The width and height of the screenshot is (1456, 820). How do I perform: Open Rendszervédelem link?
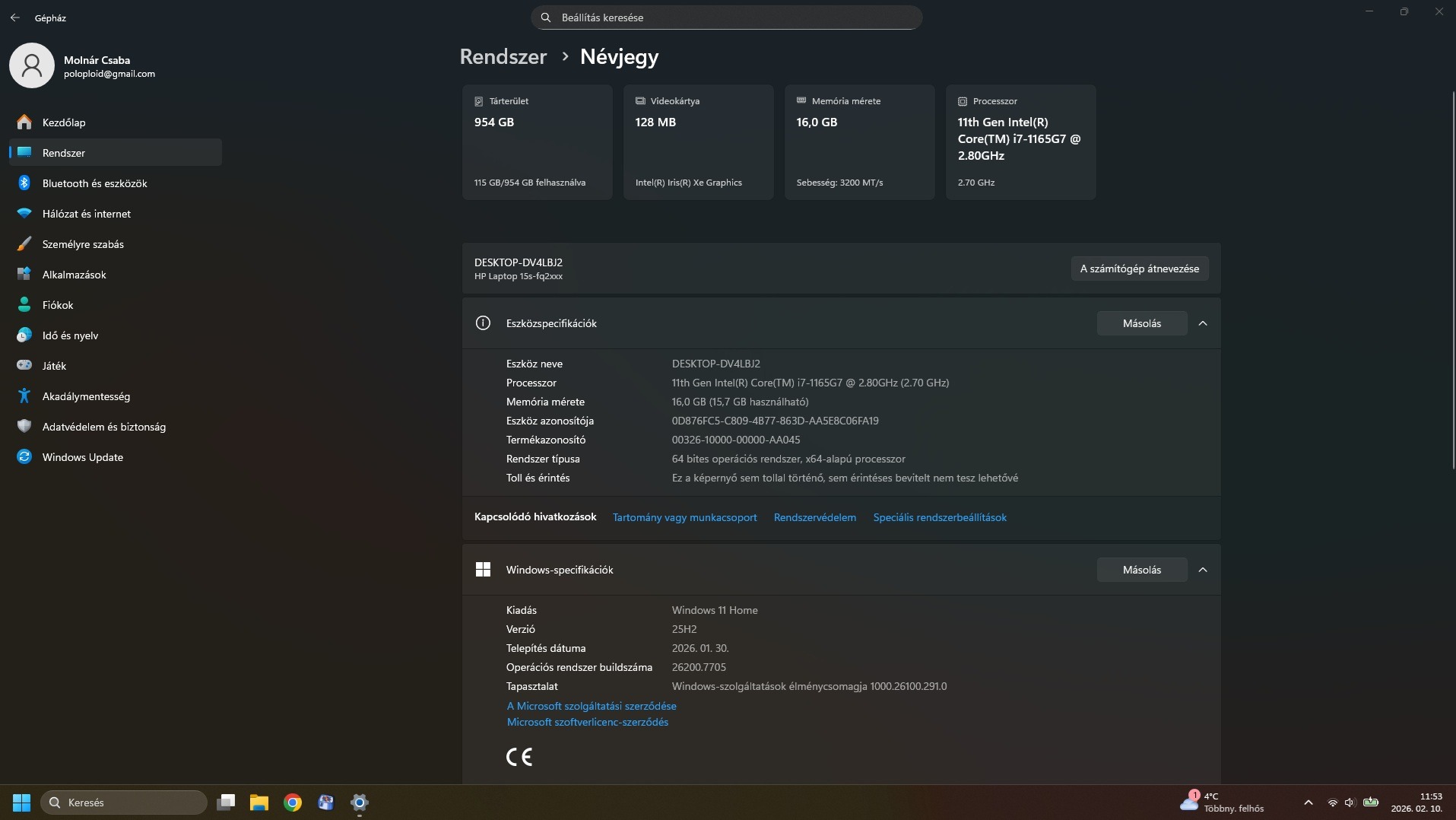[815, 517]
